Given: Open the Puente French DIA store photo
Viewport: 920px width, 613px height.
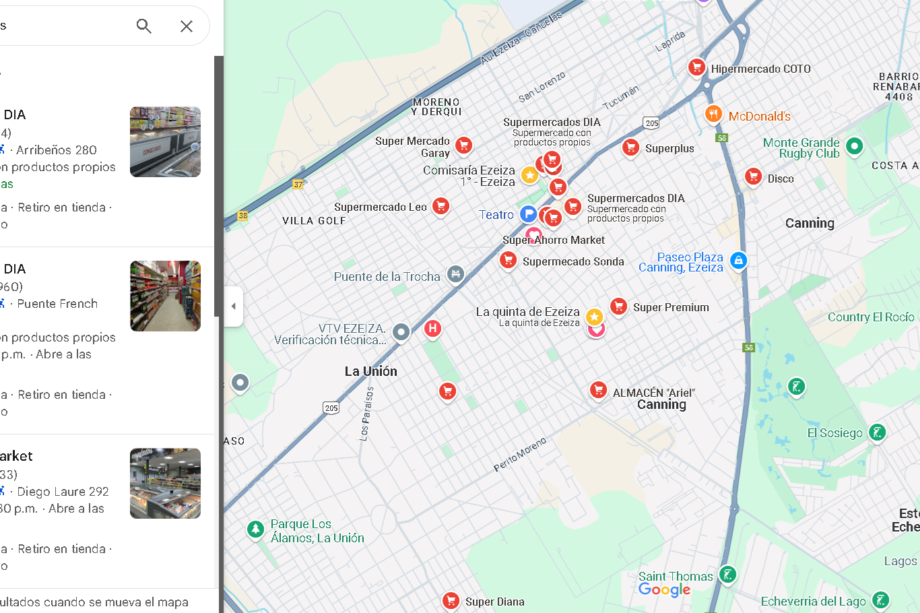Looking at the screenshot, I should tap(165, 296).
